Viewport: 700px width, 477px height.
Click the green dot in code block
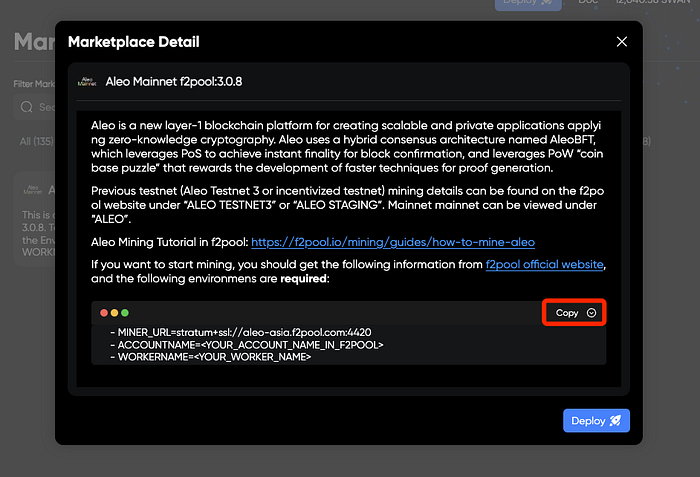(x=124, y=313)
